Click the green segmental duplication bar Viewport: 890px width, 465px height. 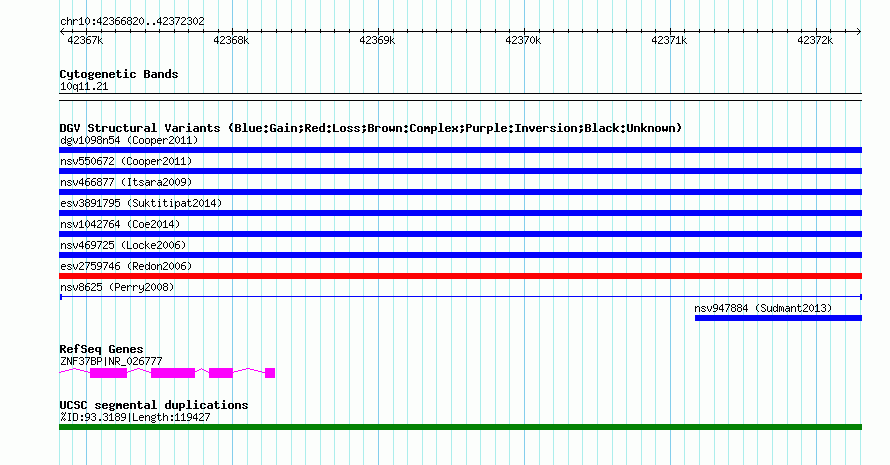[x=460, y=427]
